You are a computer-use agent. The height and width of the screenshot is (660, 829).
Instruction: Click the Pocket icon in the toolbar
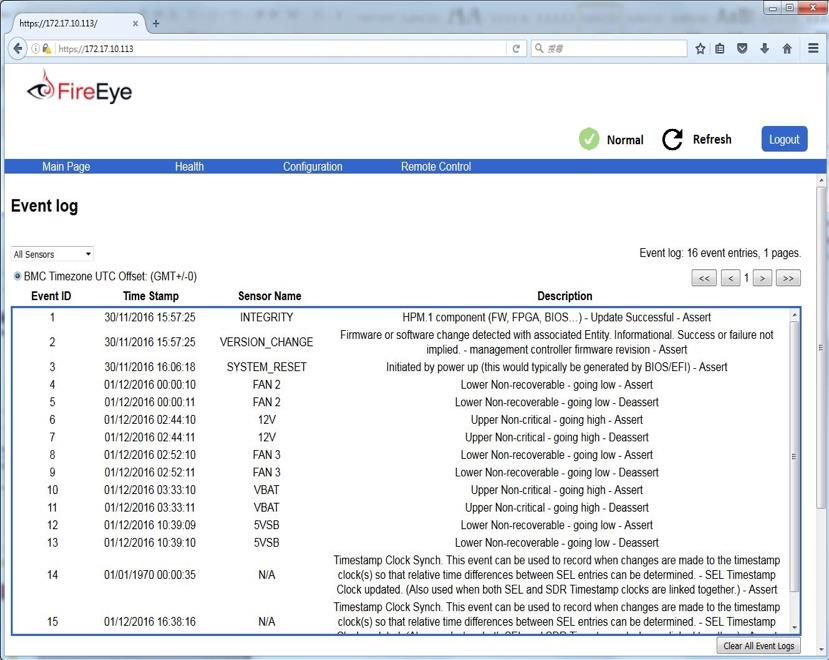(742, 49)
